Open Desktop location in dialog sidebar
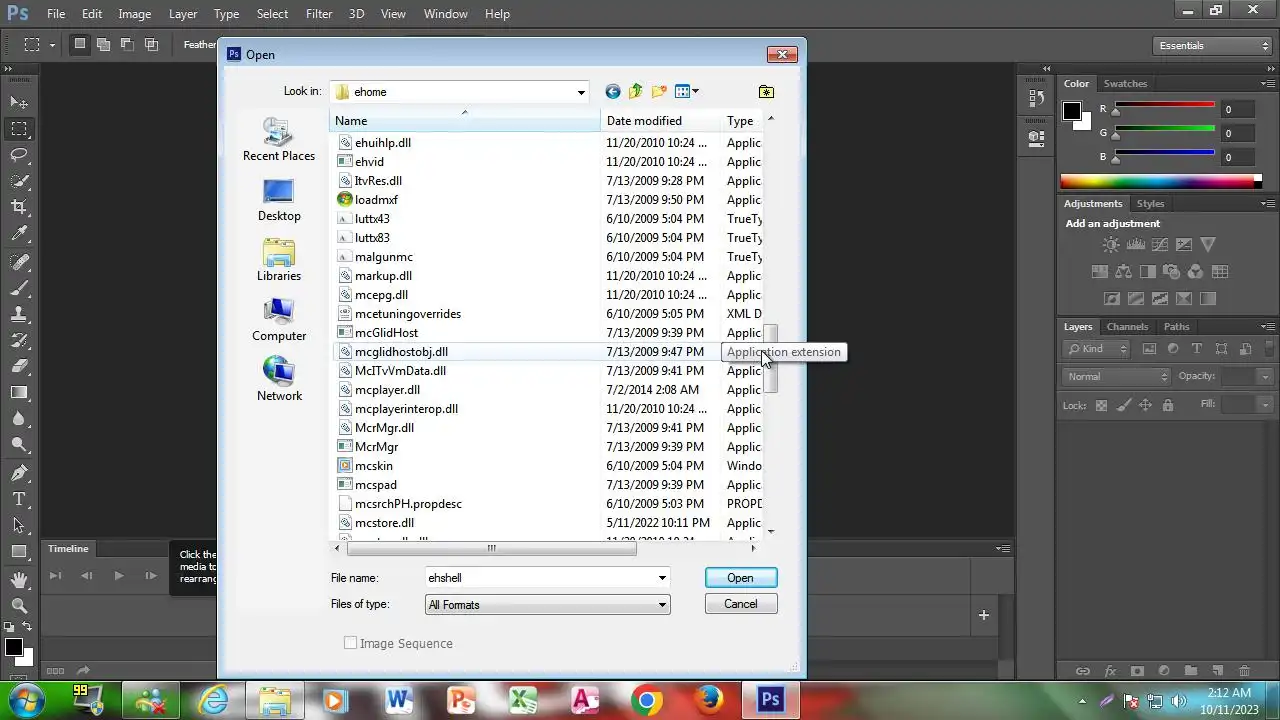1280x720 pixels. (x=279, y=200)
